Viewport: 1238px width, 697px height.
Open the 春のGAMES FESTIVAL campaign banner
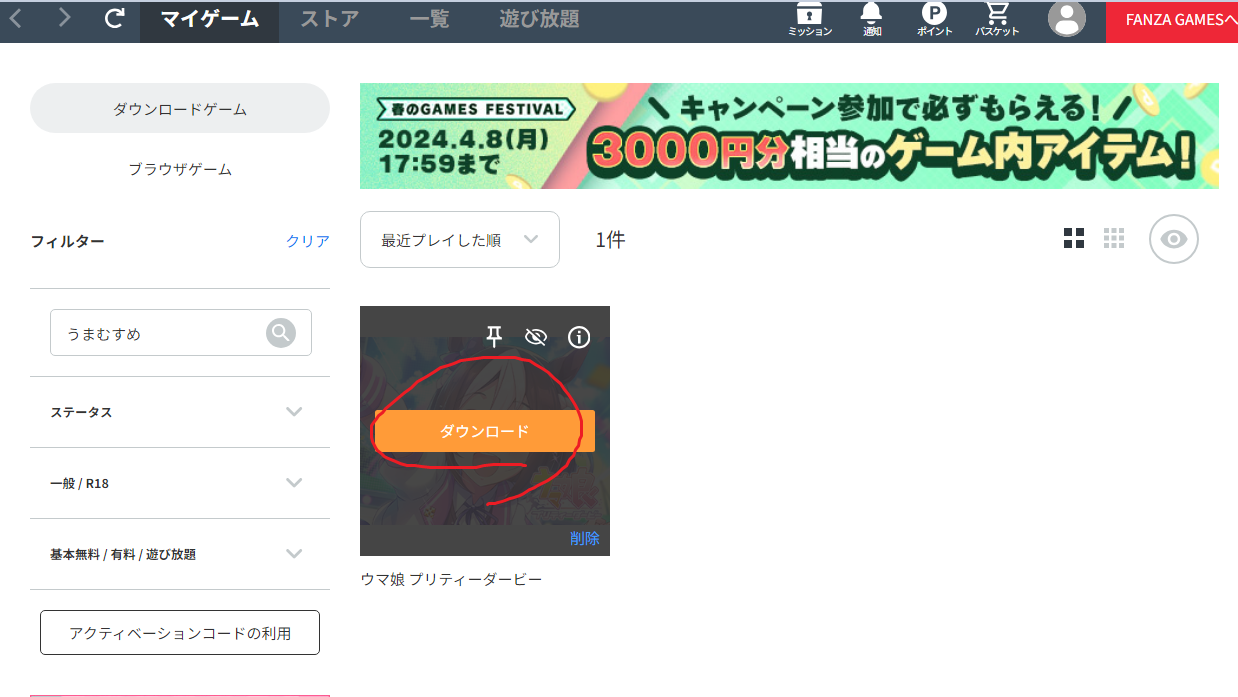coord(789,136)
